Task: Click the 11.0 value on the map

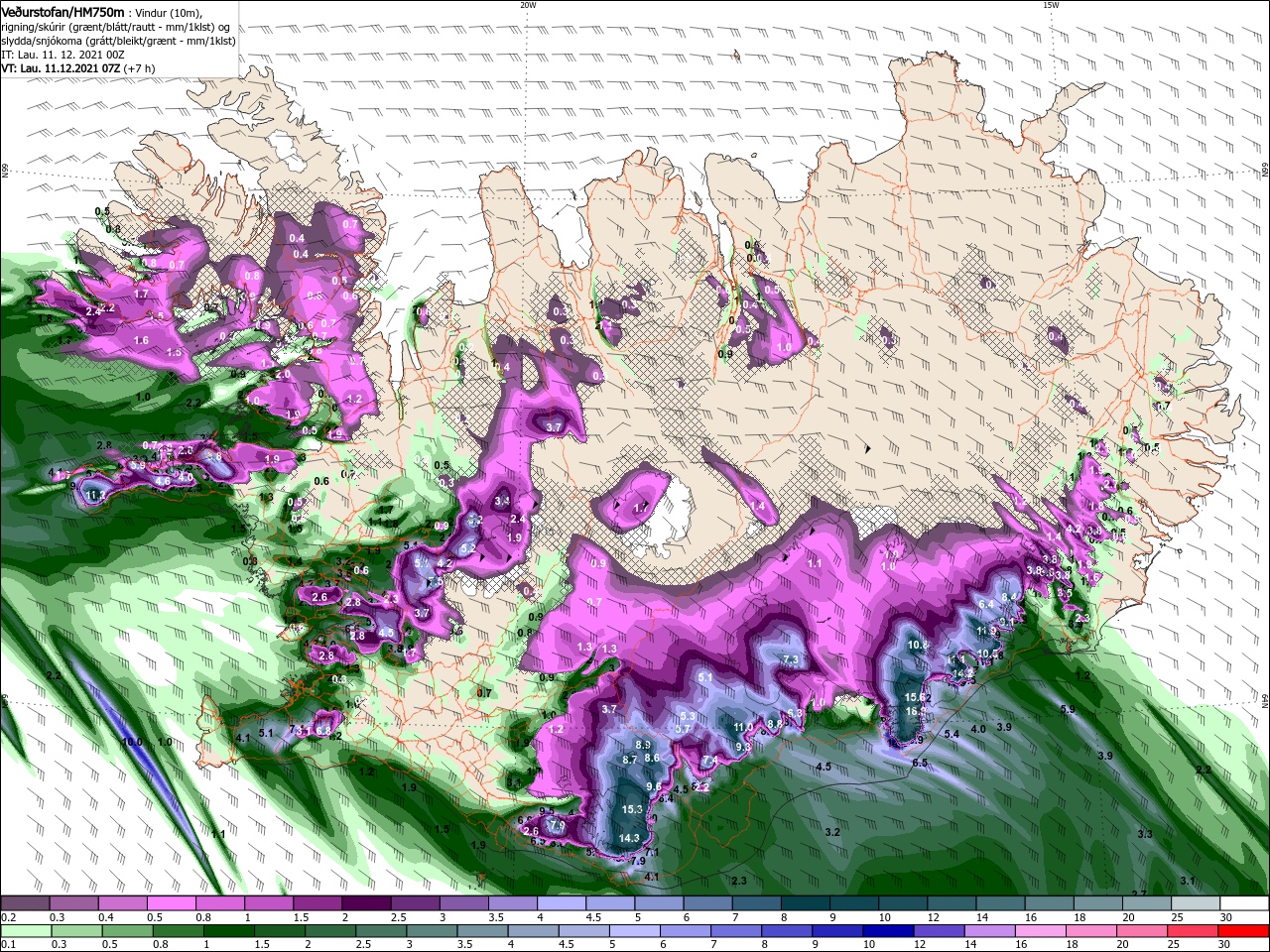Action: [743, 727]
